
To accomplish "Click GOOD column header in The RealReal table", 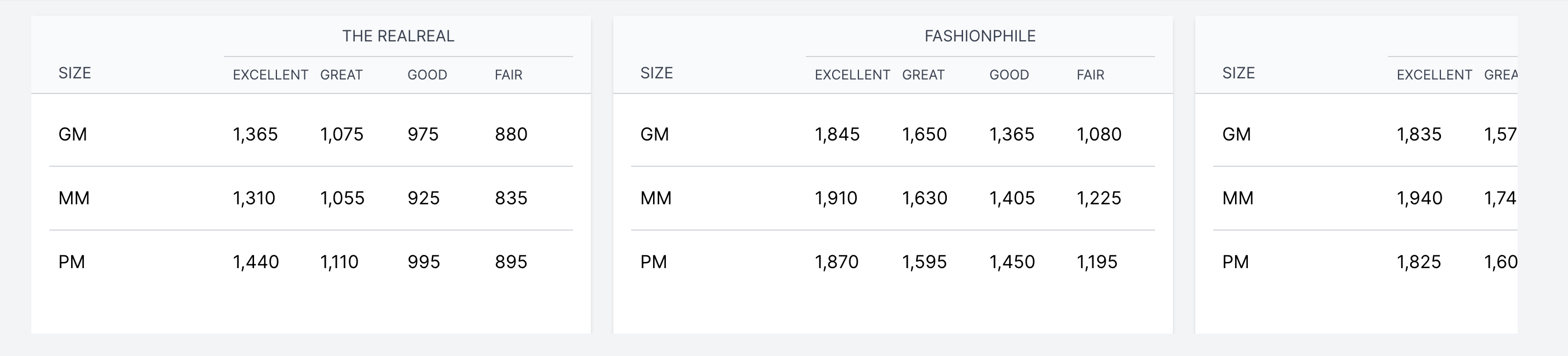I will click(428, 75).
